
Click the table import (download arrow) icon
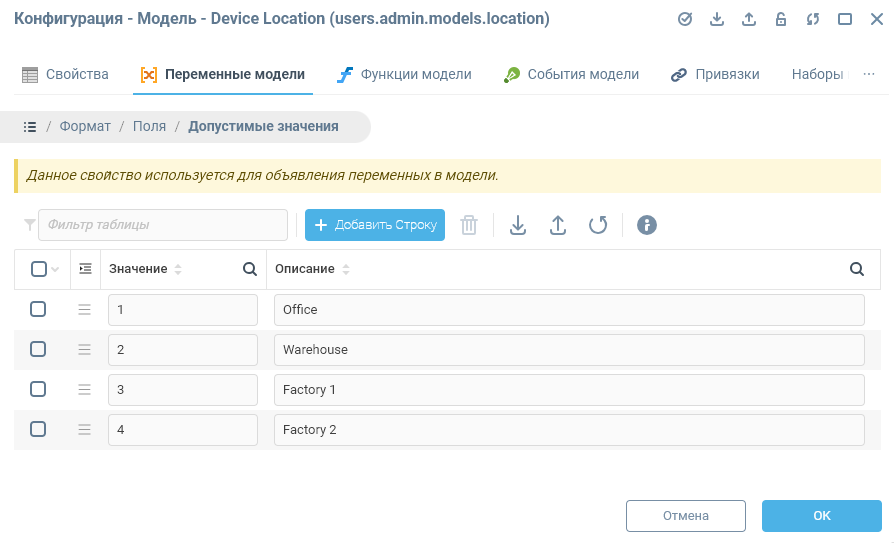(x=518, y=225)
